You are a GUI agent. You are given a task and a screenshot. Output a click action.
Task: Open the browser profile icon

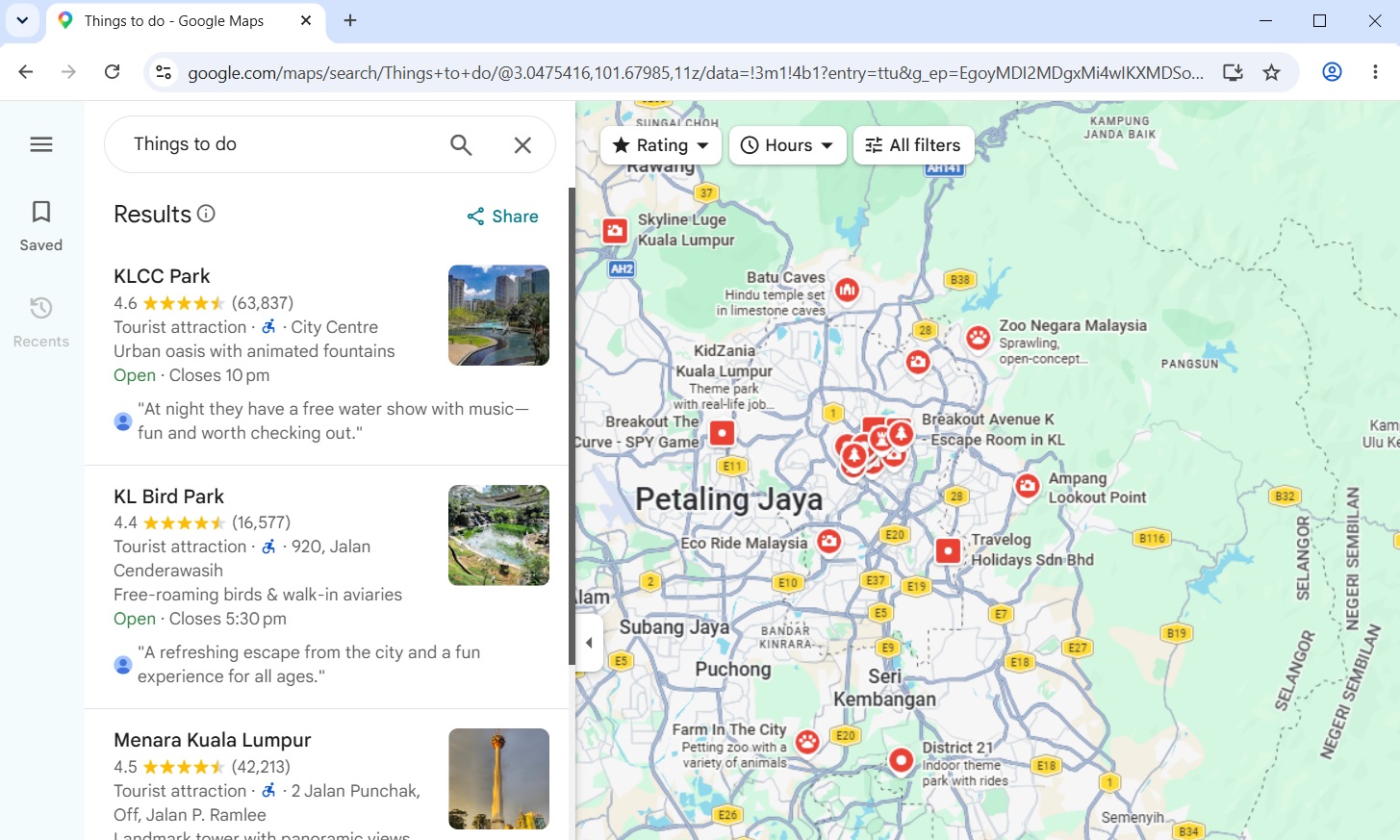click(x=1332, y=72)
